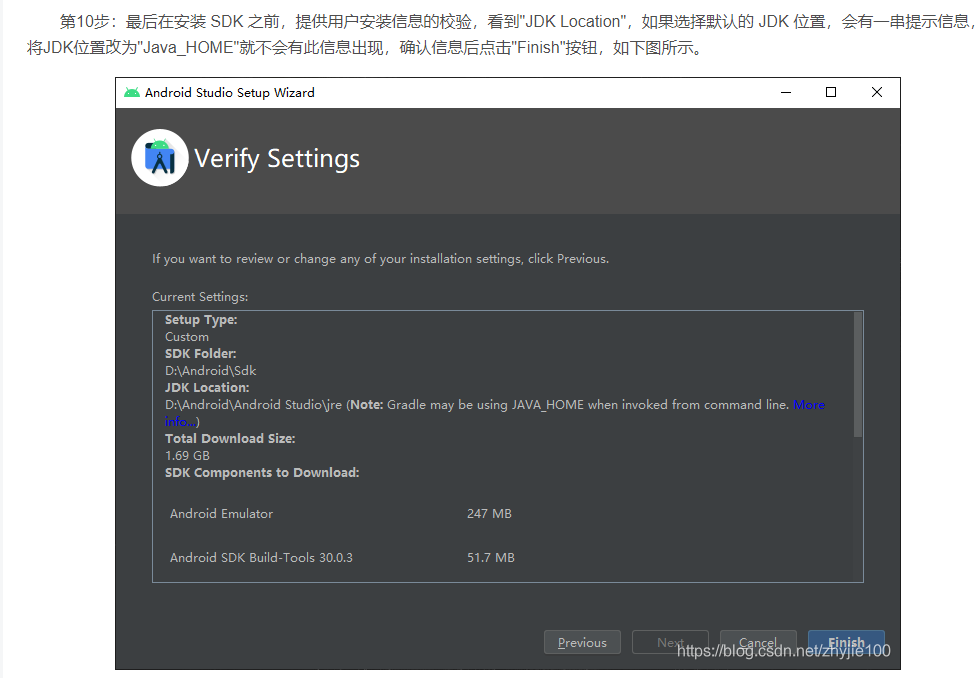
Task: Click the 1.69 GB download size
Action: pyautogui.click(x=187, y=456)
